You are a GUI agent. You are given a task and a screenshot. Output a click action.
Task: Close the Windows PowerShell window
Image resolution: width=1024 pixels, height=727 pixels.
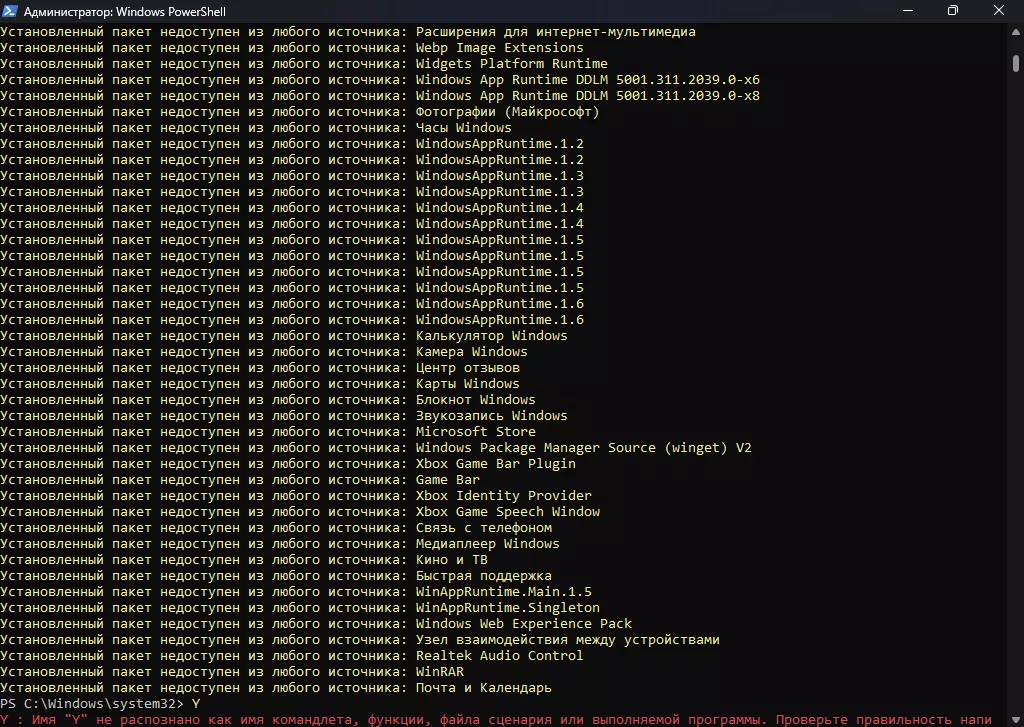coord(999,11)
